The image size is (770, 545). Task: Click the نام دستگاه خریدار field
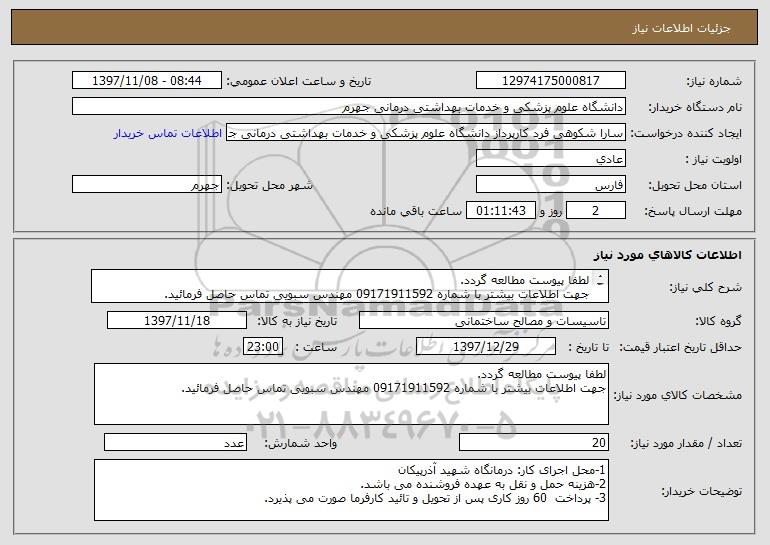point(349,106)
